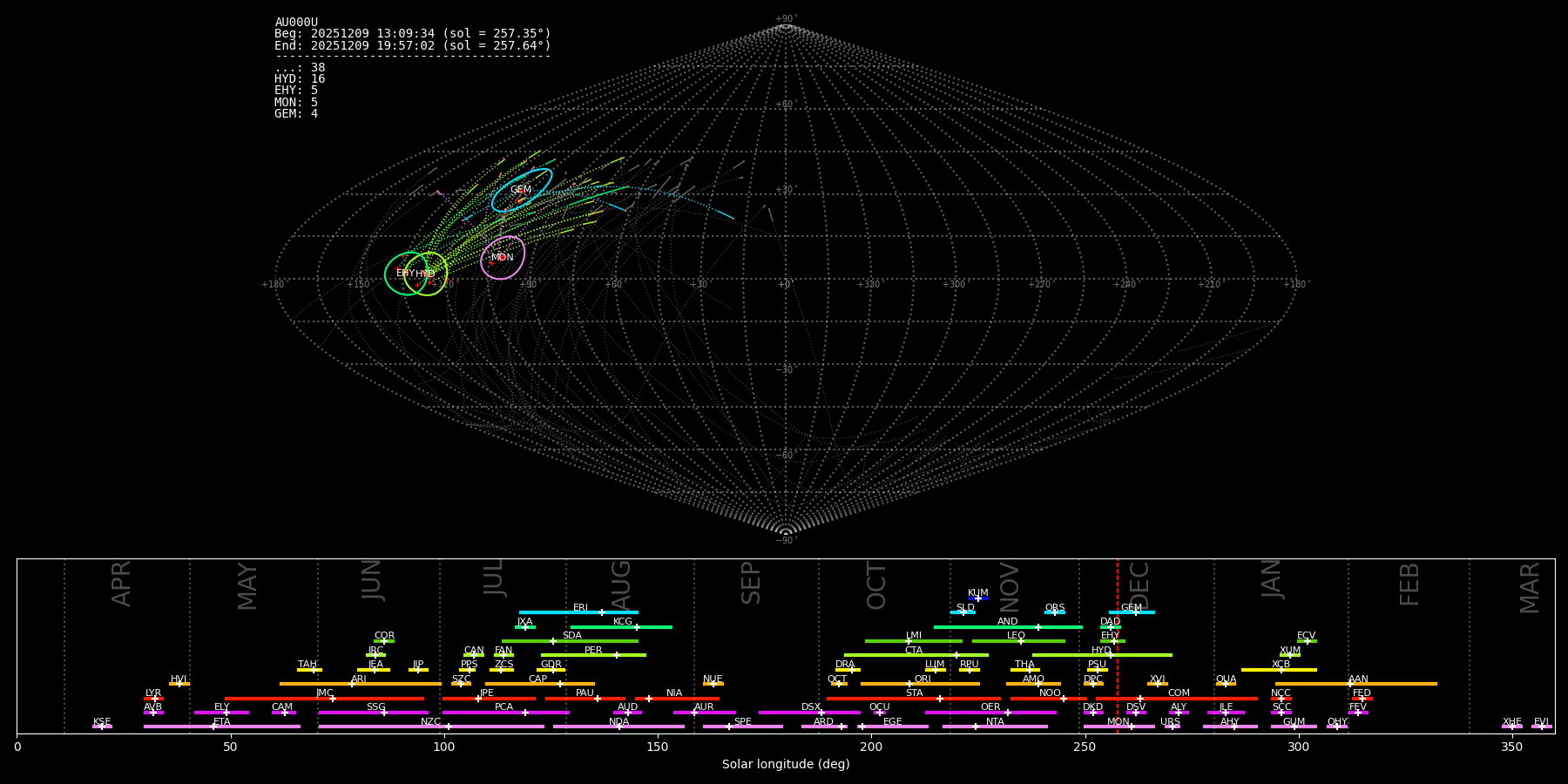This screenshot has height=784, width=1568.
Task: Click the XCB yellow bar
Action: [x=1279, y=670]
